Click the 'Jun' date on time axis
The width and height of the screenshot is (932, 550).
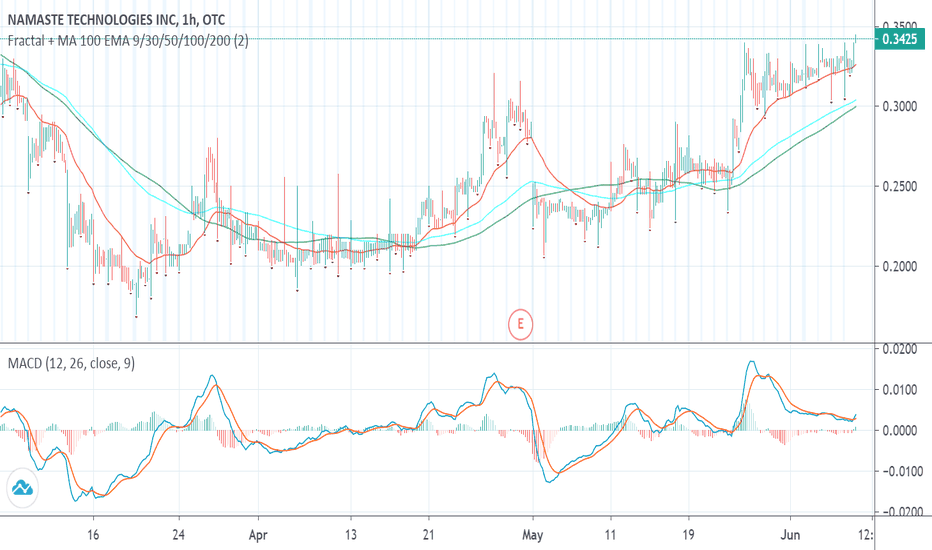pyautogui.click(x=790, y=535)
